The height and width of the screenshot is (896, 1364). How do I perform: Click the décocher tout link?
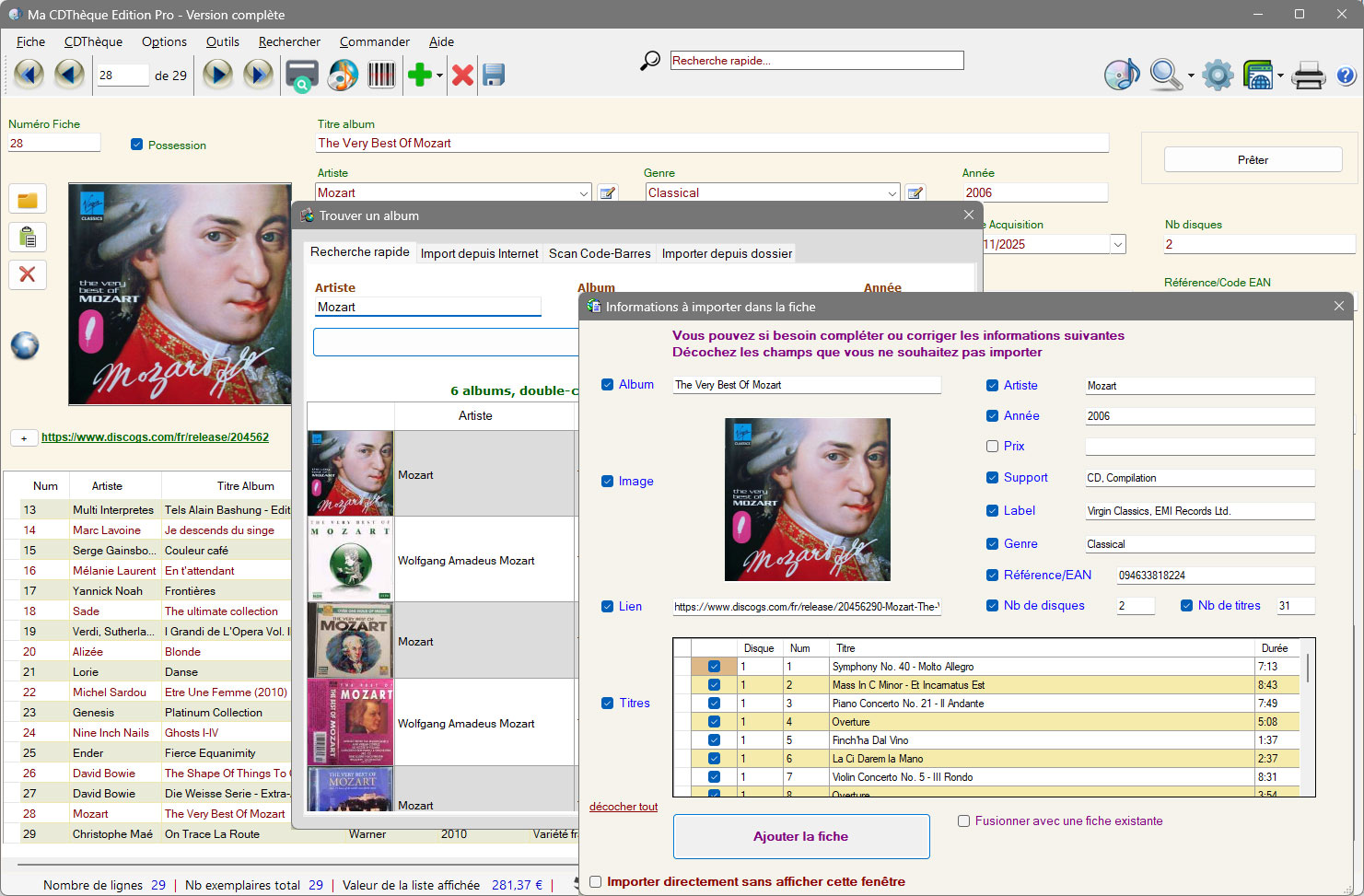tap(624, 807)
